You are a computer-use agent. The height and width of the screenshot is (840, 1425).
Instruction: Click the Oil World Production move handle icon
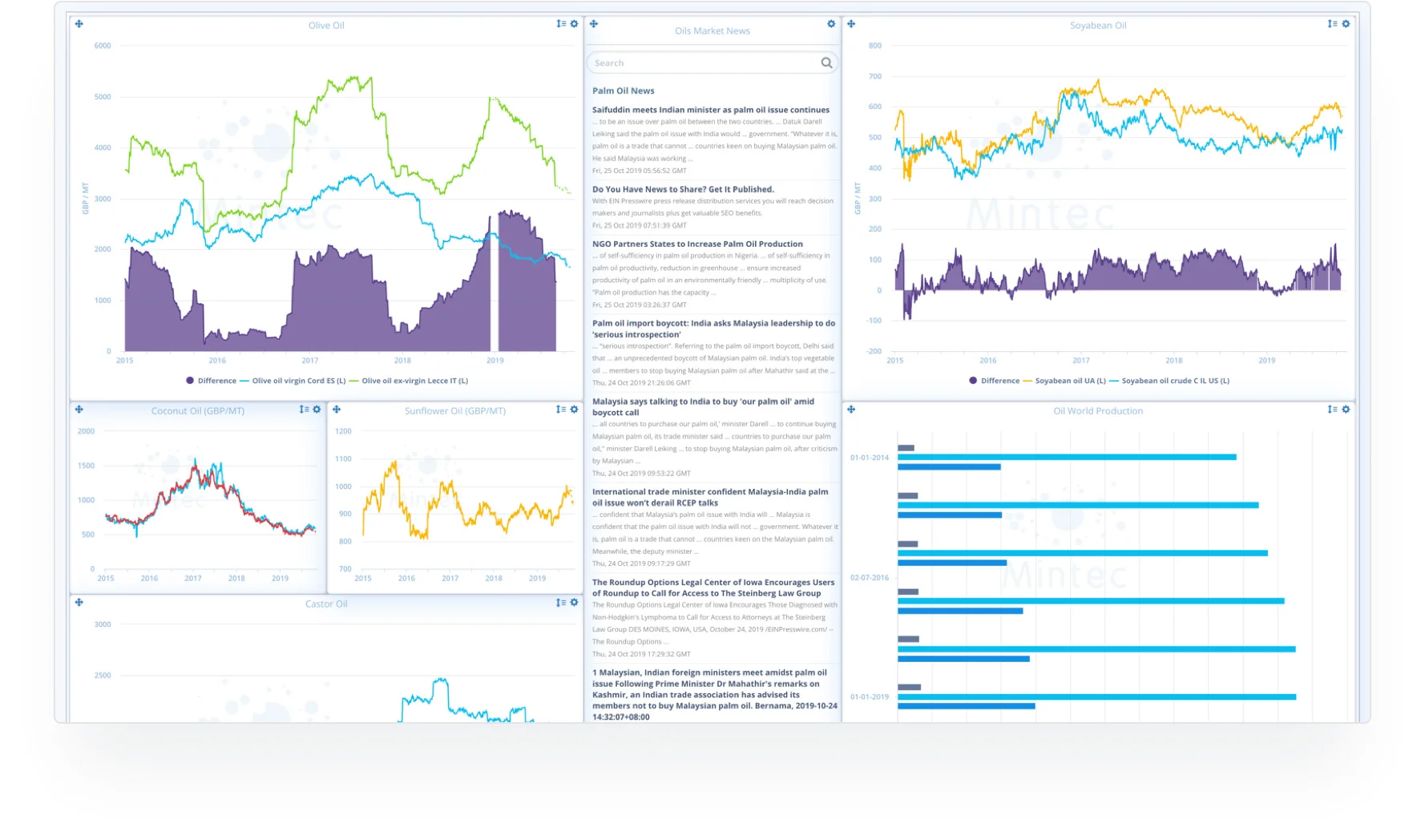851,410
